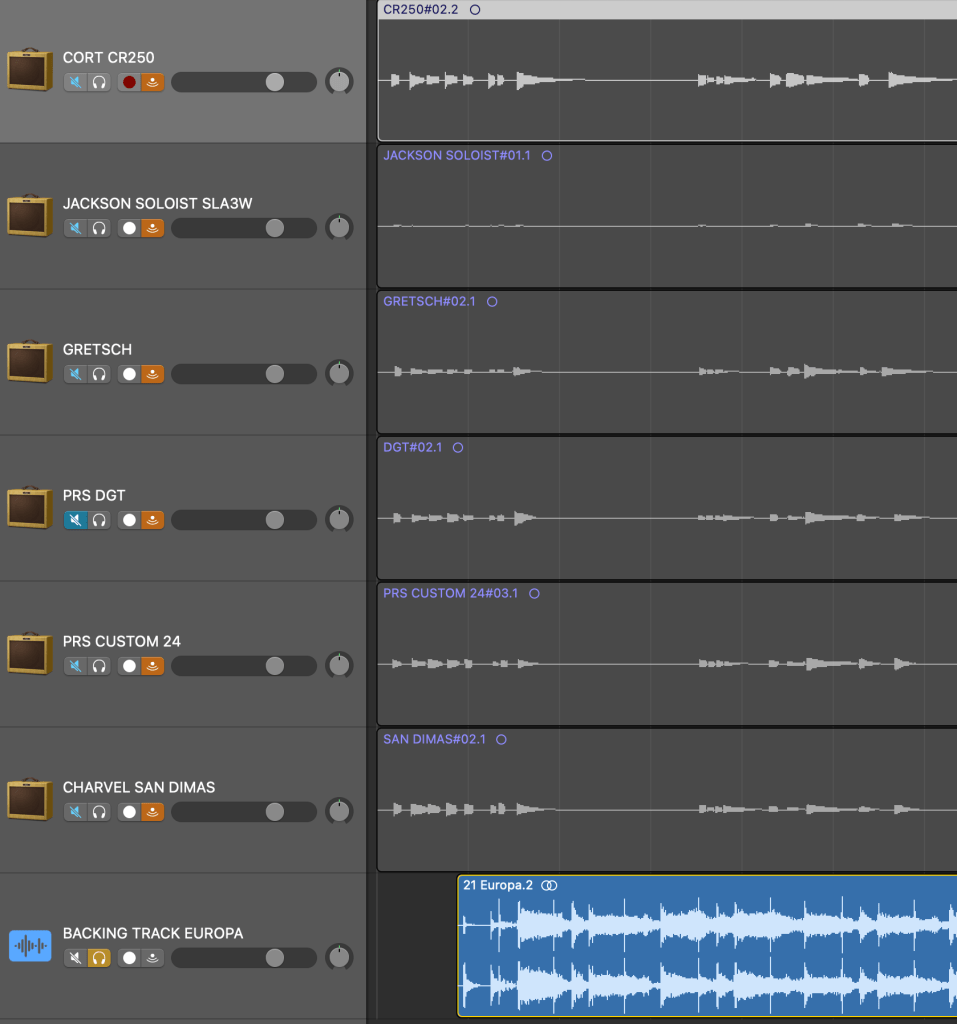Toggle input monitoring on BACKING TRACK EUROPA

(152, 958)
